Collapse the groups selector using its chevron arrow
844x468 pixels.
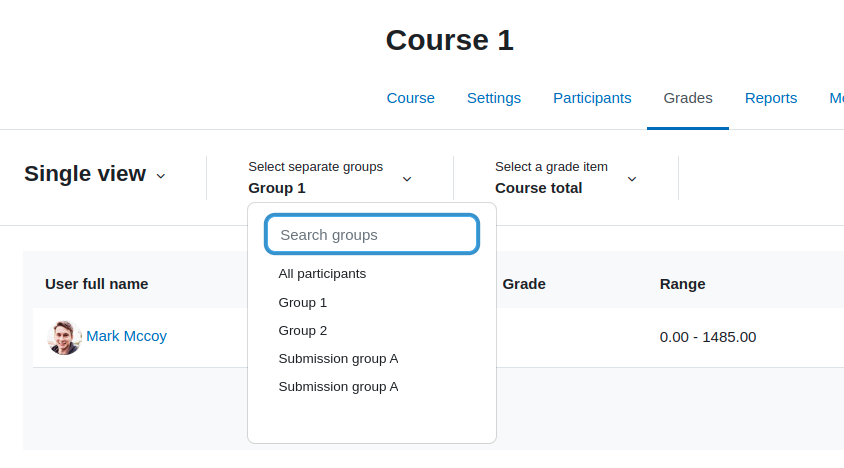point(407,179)
